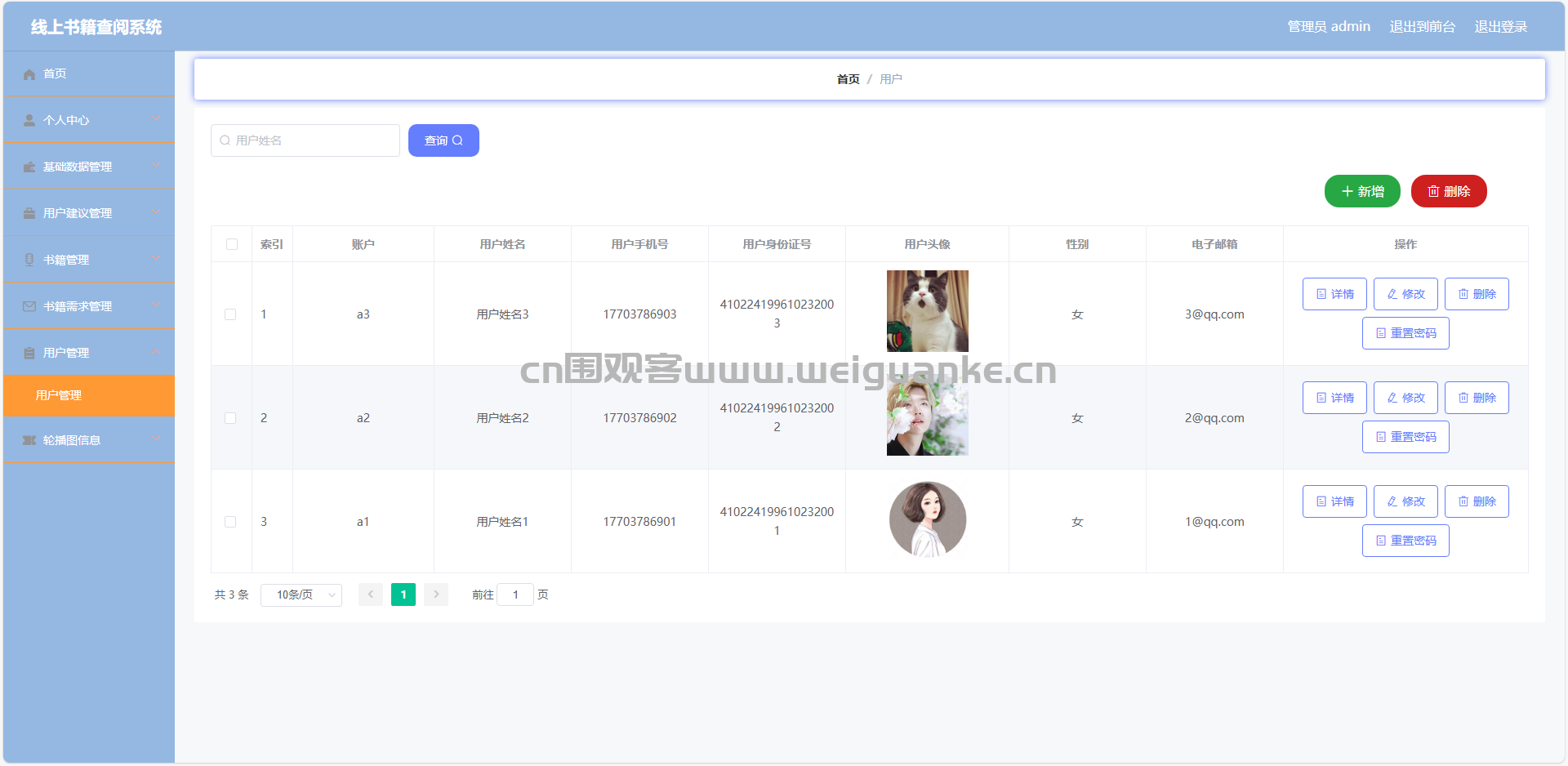Click the name cell 用户姓名1
1568x766 pixels.
tap(502, 522)
